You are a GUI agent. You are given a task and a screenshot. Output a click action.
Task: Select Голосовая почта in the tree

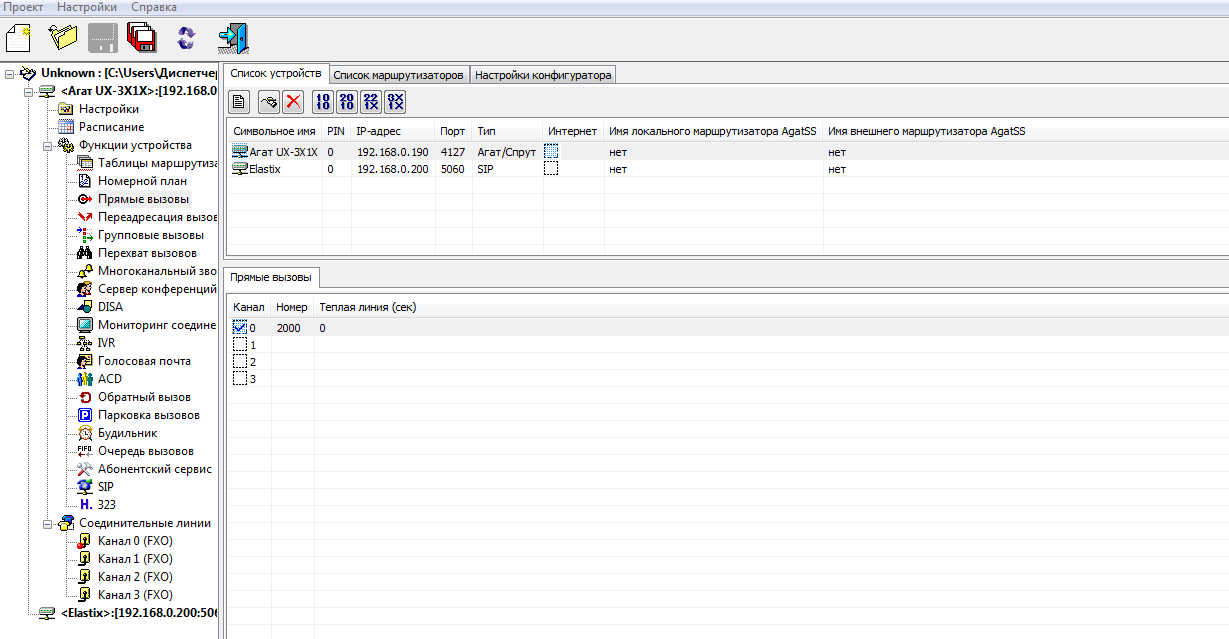coord(144,361)
